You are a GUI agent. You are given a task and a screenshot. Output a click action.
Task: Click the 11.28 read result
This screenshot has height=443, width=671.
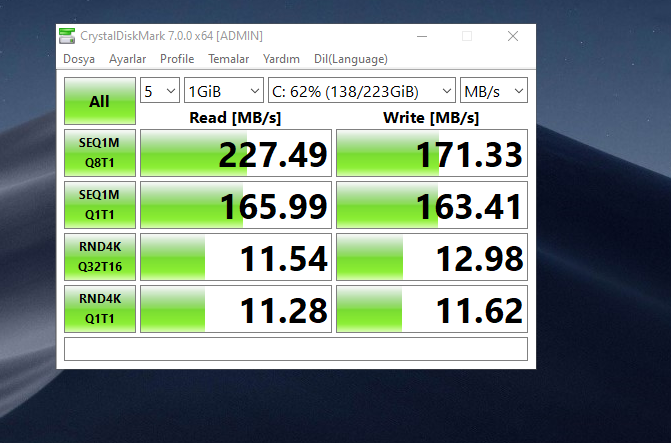(x=236, y=309)
